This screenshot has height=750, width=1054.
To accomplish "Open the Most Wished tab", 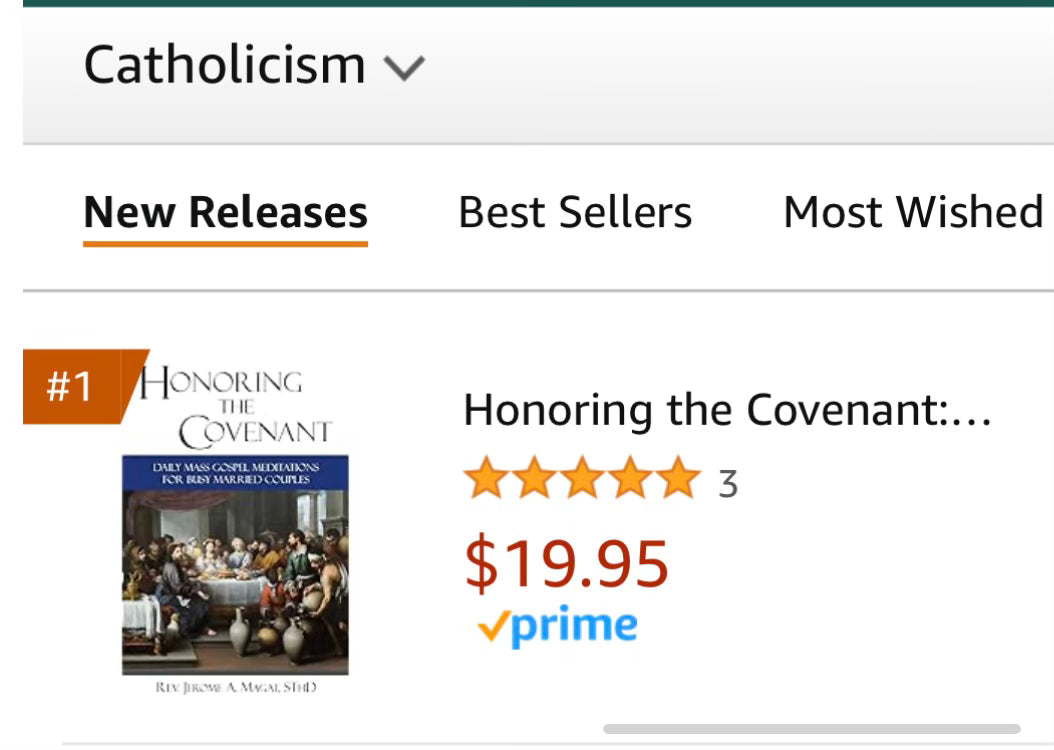I will (912, 212).
